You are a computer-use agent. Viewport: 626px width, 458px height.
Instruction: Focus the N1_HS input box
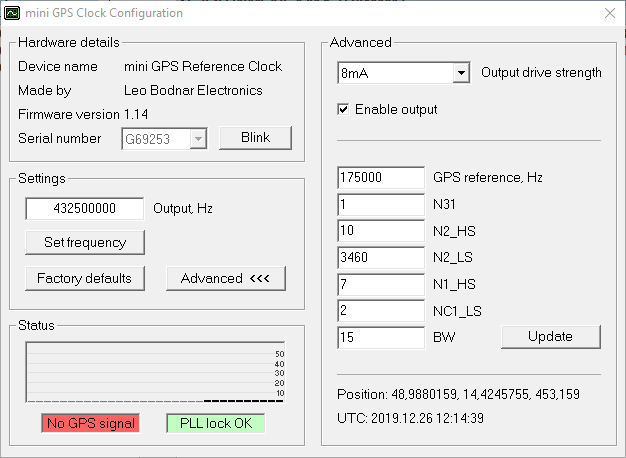381,285
